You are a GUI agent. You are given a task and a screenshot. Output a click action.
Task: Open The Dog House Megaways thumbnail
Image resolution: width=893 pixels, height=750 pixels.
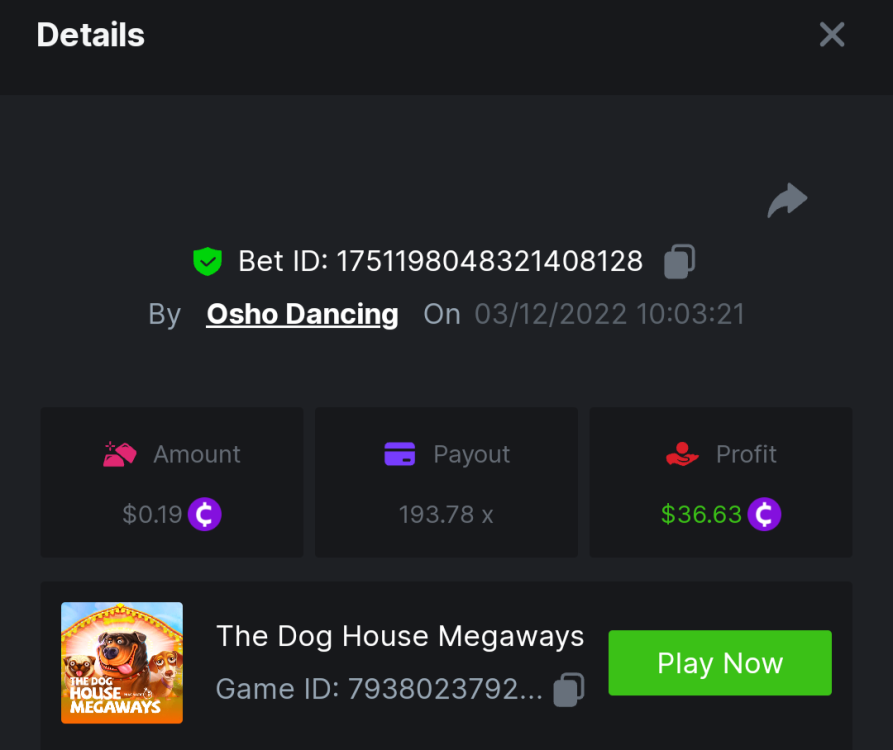pyautogui.click(x=121, y=662)
